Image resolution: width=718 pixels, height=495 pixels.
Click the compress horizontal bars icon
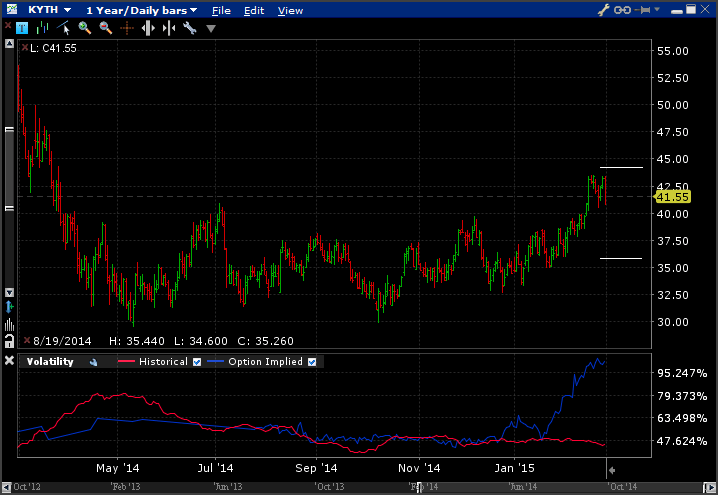tap(169, 28)
